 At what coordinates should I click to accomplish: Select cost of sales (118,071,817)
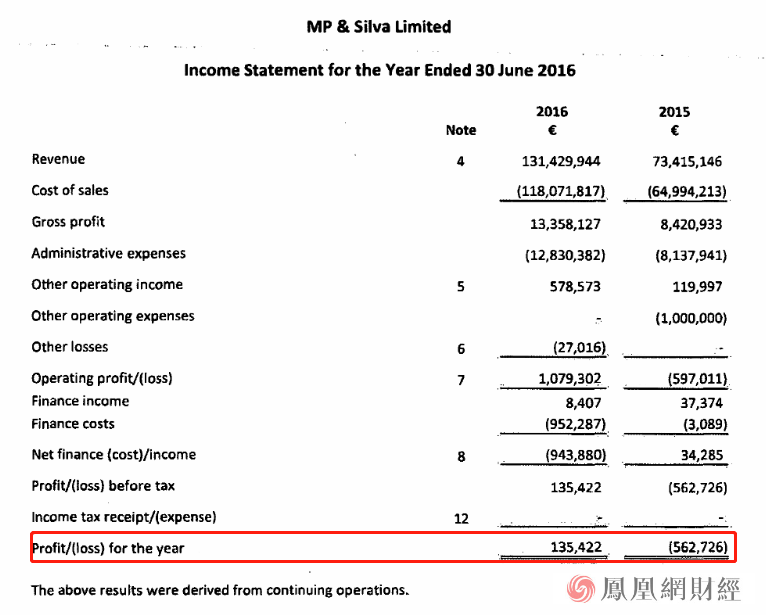coord(561,191)
